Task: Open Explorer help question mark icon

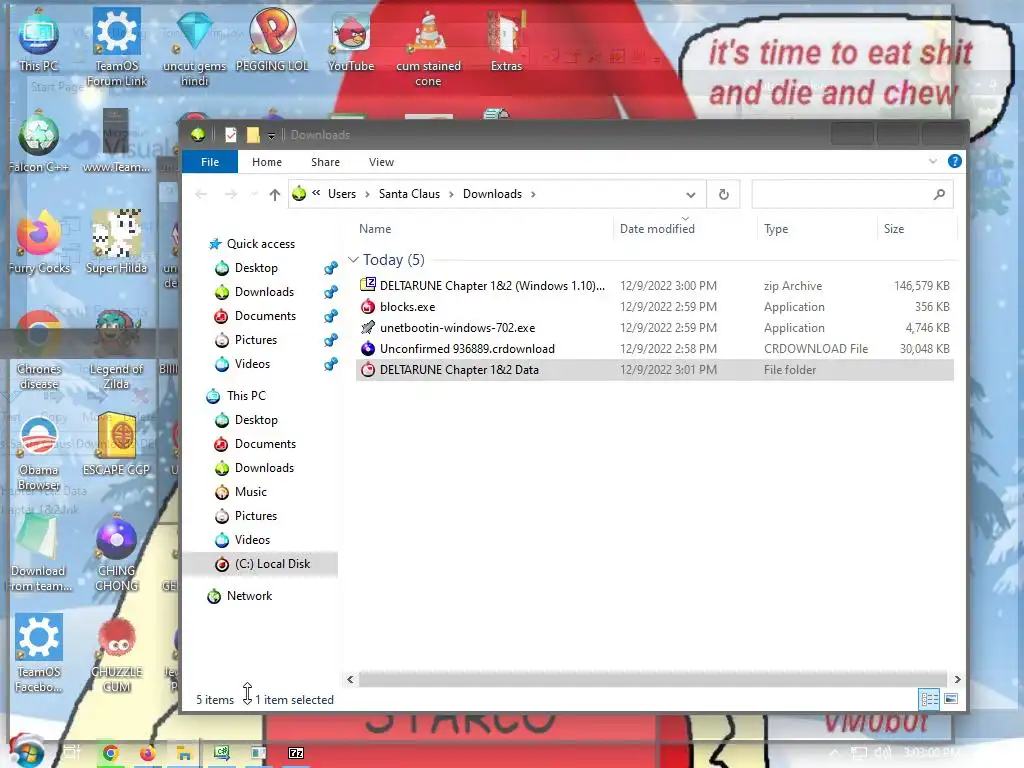Action: pyautogui.click(x=954, y=161)
